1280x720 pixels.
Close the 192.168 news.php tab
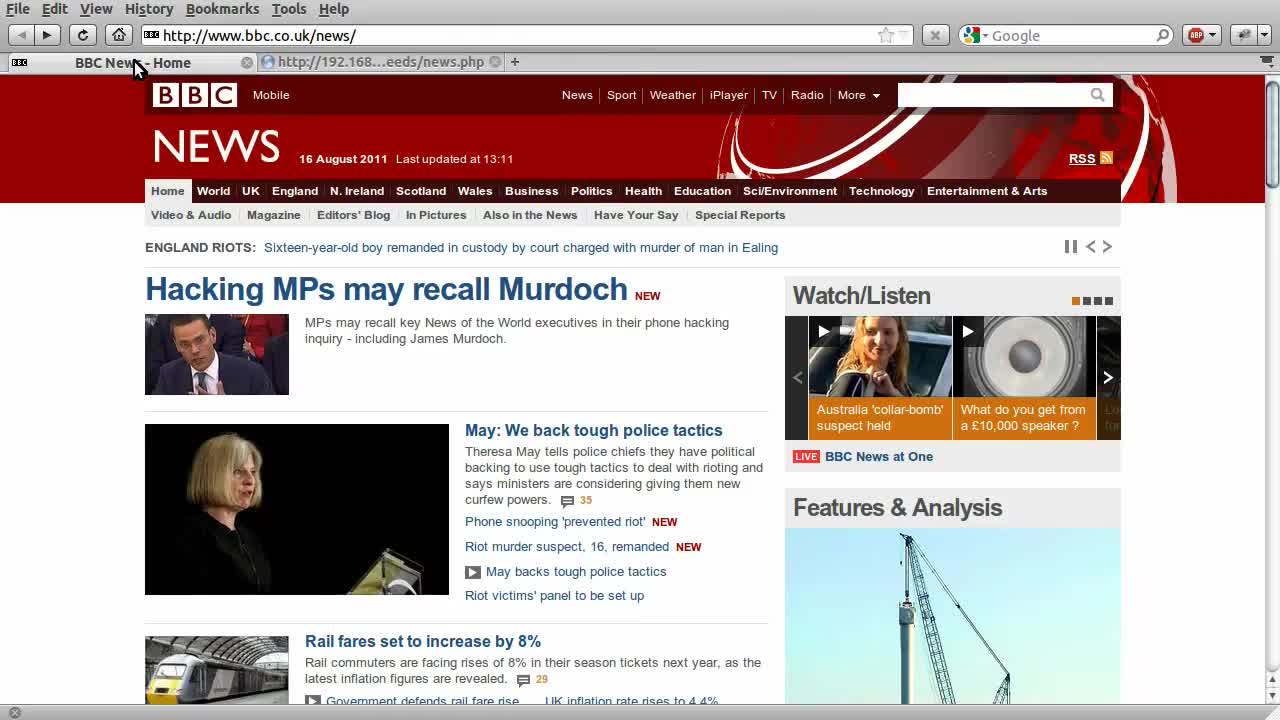pyautogui.click(x=495, y=62)
